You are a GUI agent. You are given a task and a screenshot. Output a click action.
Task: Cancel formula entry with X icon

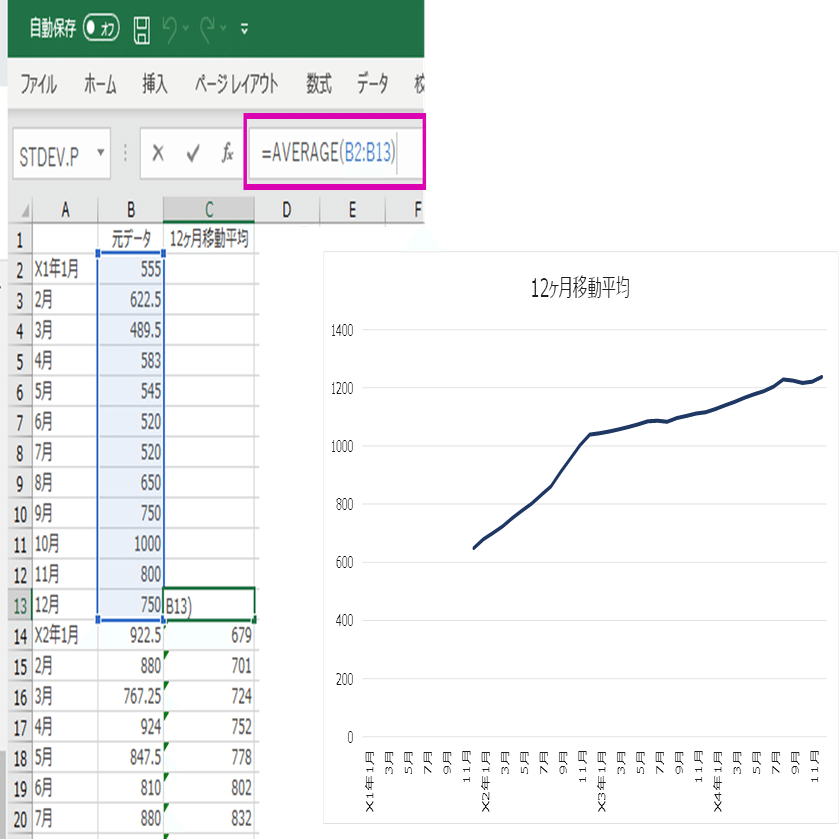[158, 154]
